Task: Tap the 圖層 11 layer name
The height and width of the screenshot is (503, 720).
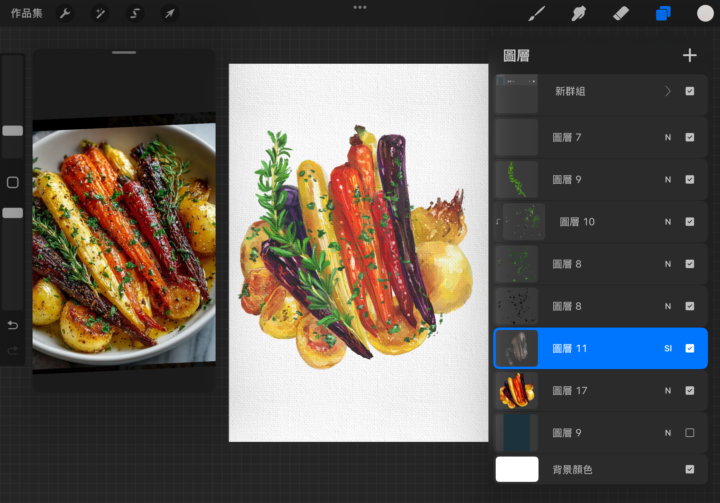Action: point(569,349)
